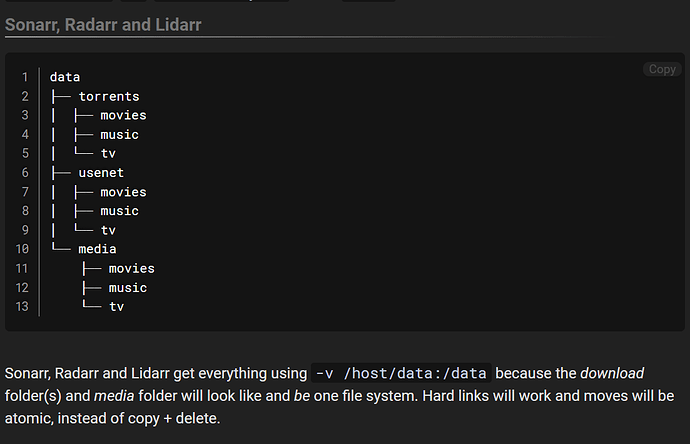The image size is (690, 444).
Task: Click "tv" under the usenet folder
Action: click(108, 230)
